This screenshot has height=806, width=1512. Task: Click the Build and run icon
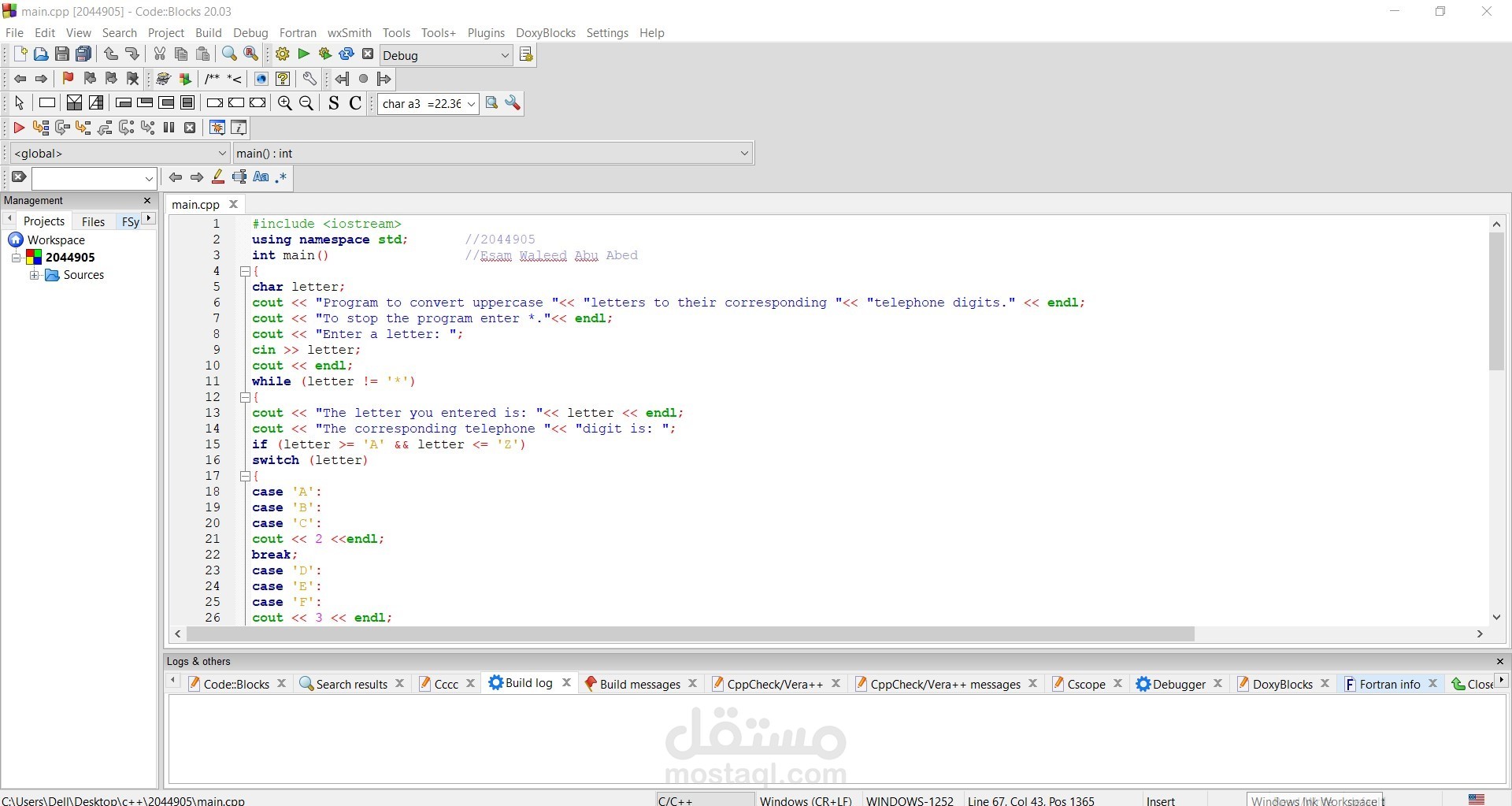(325, 54)
